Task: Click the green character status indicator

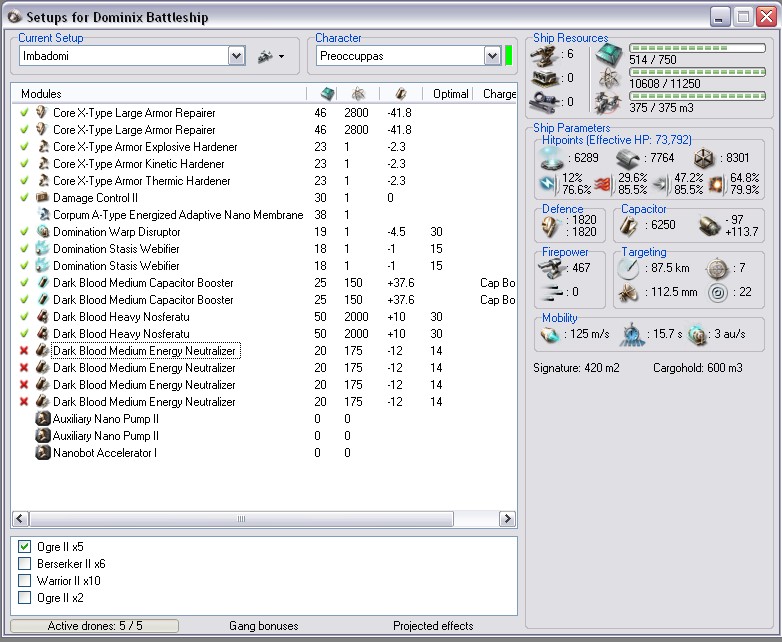Action: tap(508, 55)
